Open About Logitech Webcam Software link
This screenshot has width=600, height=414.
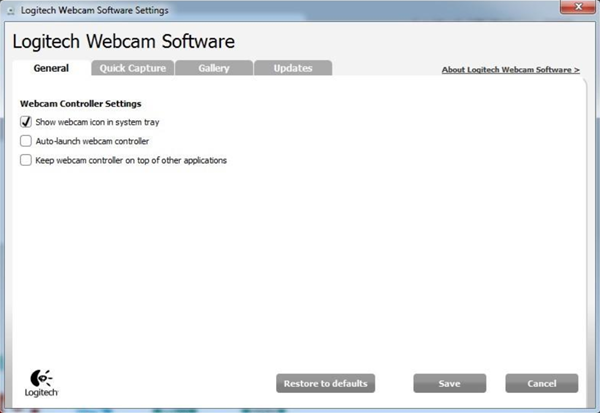(x=510, y=70)
